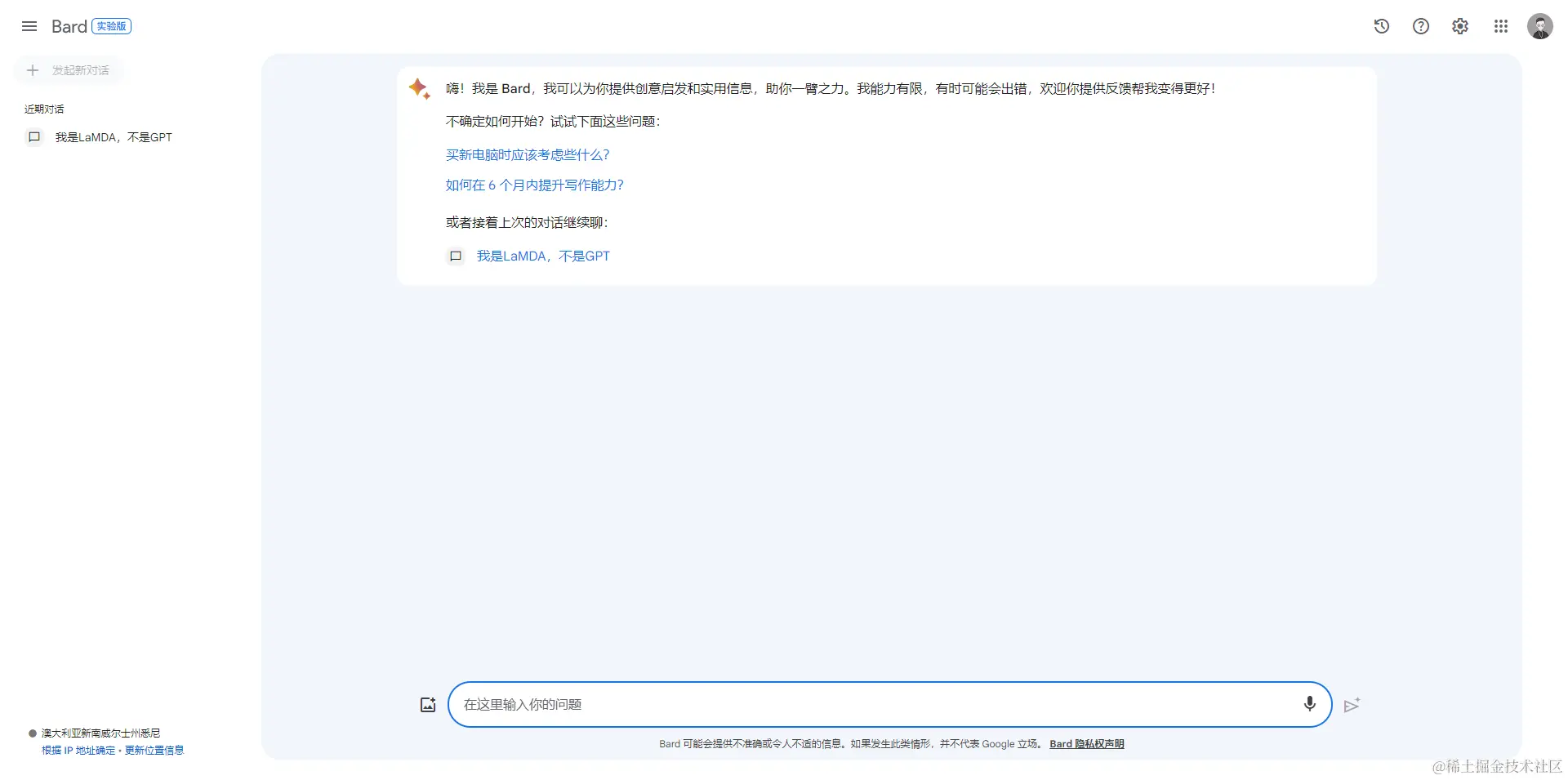Image resolution: width=1568 pixels, height=780 pixels.
Task: Continue conversation link 我是LaMDA，不是GPT in main panel
Action: 543,256
